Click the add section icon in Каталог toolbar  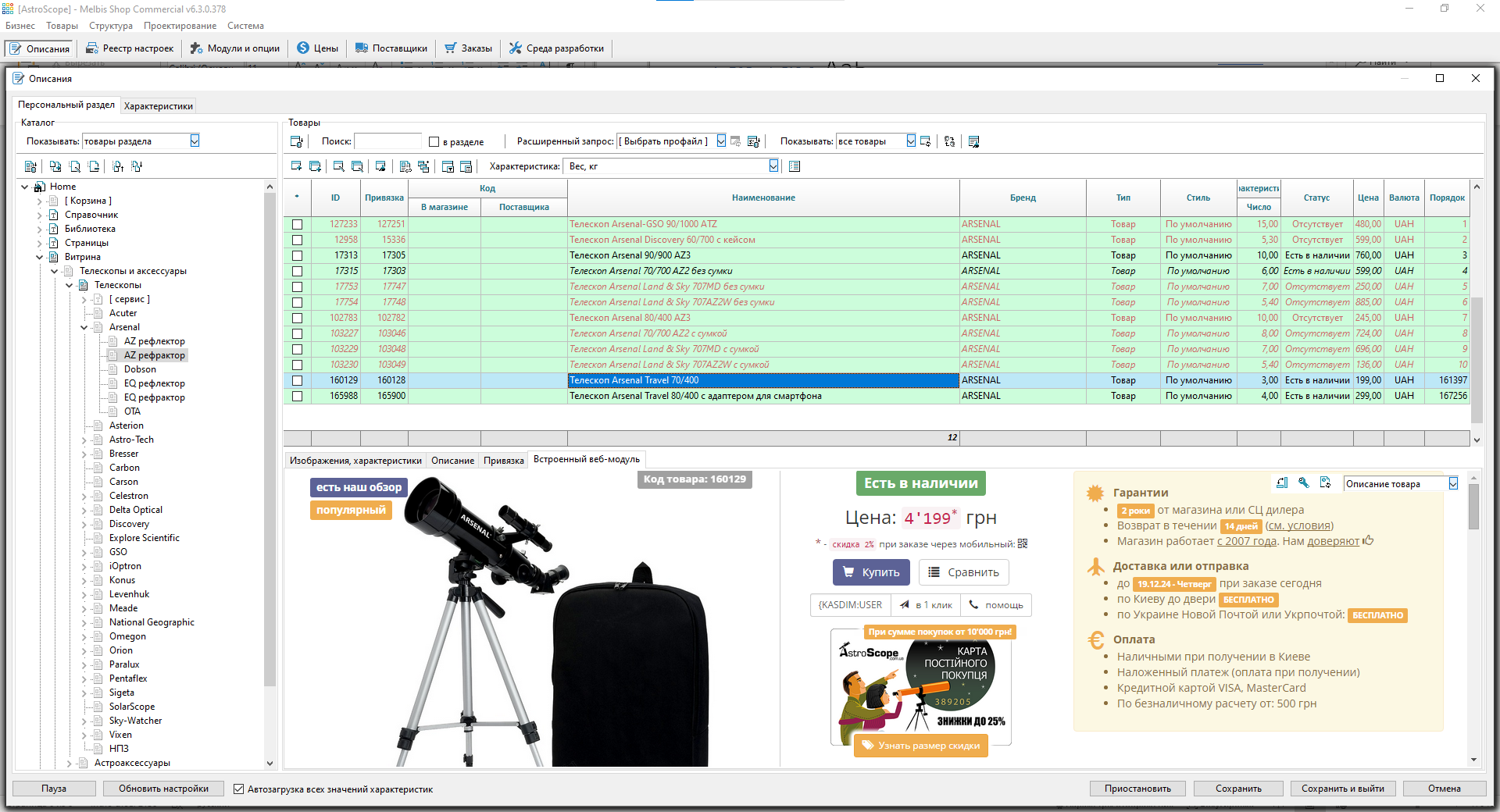coord(55,166)
